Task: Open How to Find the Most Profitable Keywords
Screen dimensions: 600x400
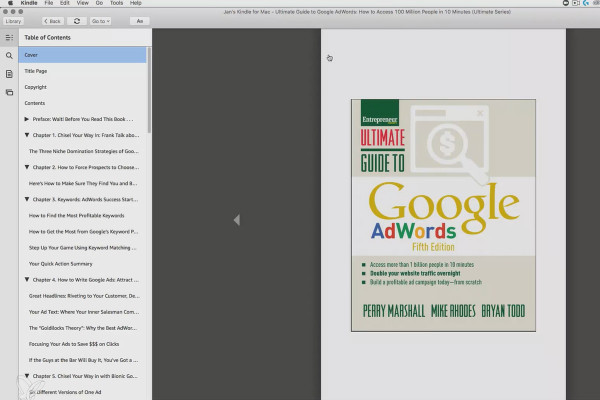Action: click(x=77, y=216)
